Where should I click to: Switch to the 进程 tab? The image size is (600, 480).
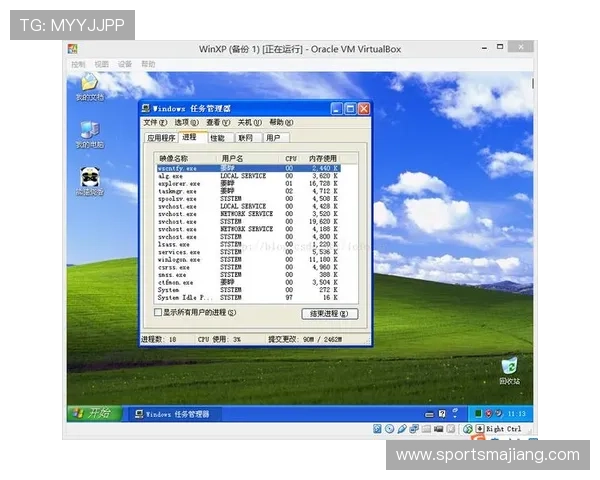click(x=192, y=137)
